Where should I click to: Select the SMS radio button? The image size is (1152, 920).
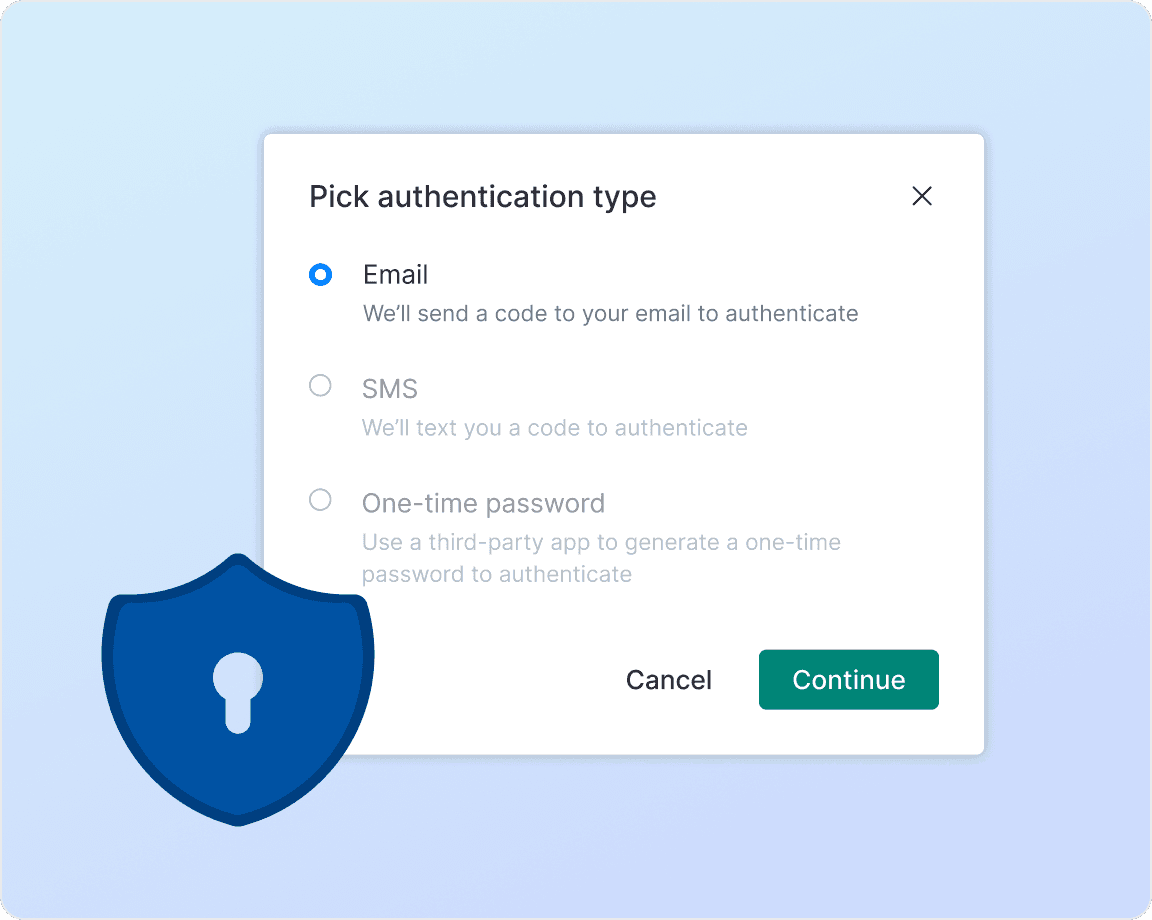tap(320, 386)
